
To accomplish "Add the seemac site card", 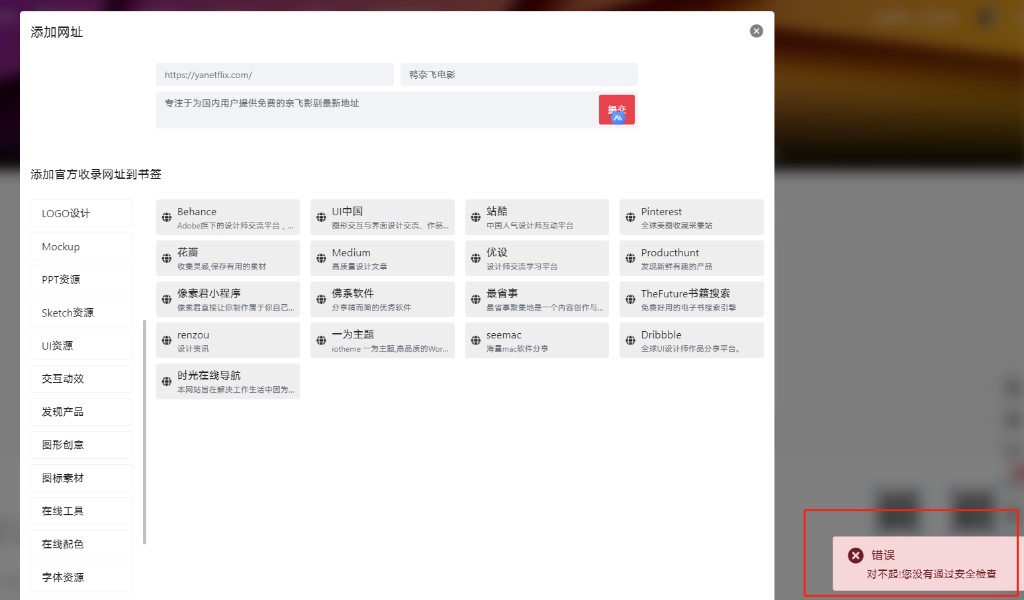I will pyautogui.click(x=537, y=341).
